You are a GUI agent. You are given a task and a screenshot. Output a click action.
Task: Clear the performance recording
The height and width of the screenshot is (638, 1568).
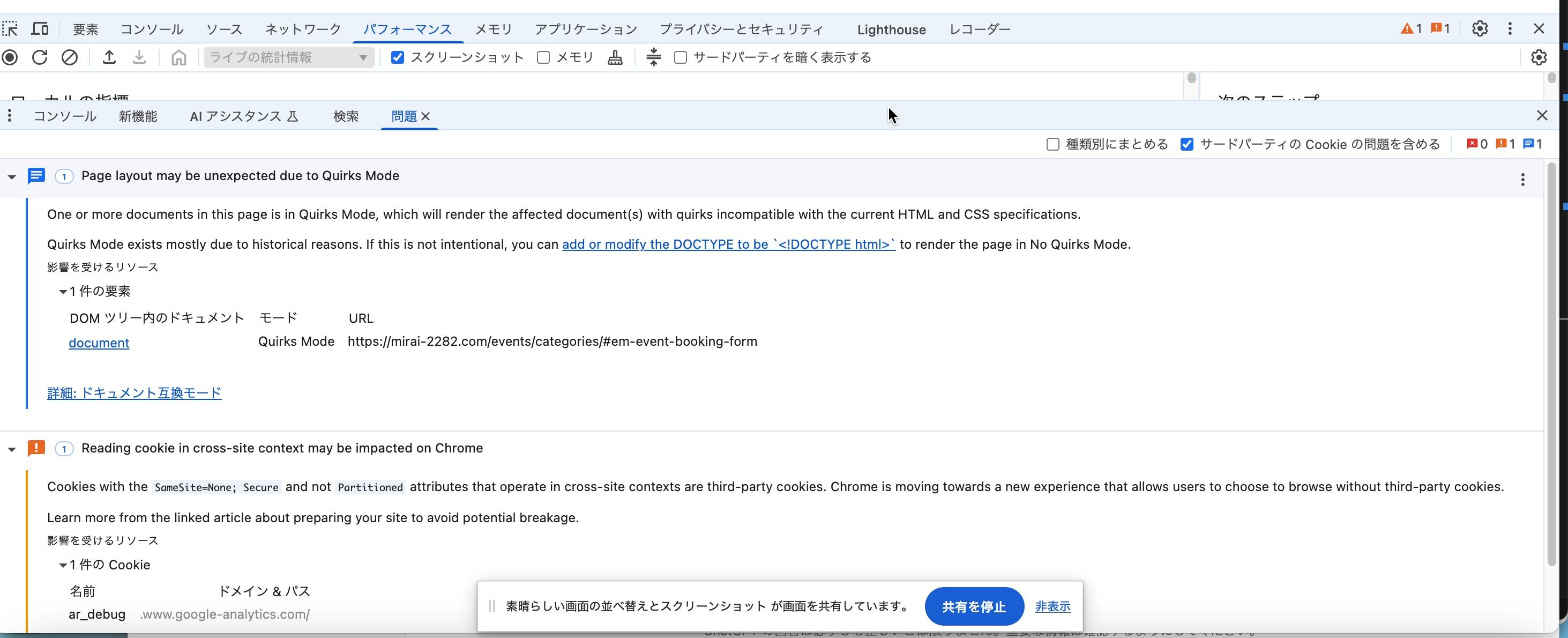pyautogui.click(x=69, y=57)
